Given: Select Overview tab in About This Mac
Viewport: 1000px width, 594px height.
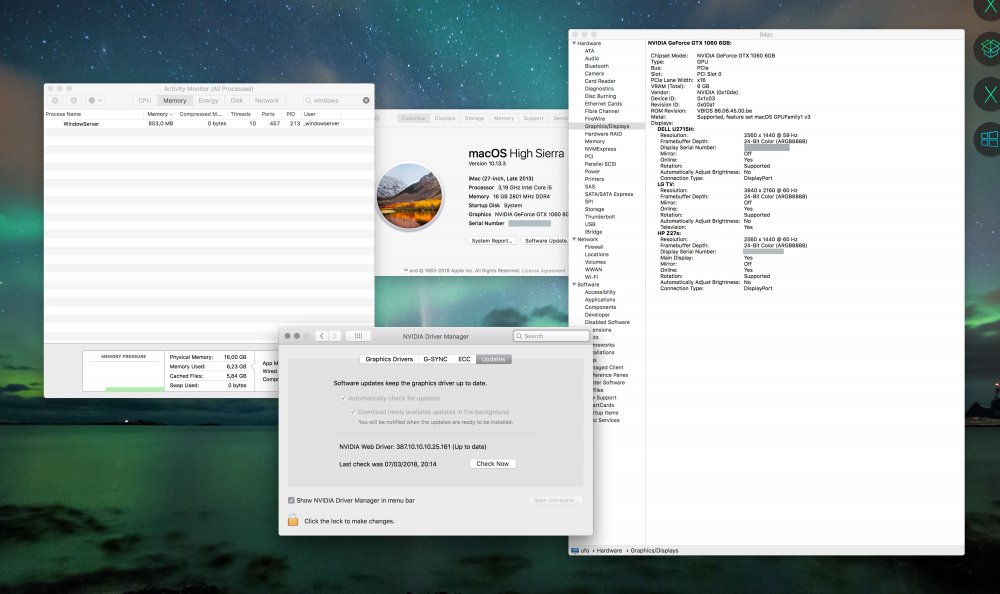Looking at the screenshot, I should click(x=413, y=118).
